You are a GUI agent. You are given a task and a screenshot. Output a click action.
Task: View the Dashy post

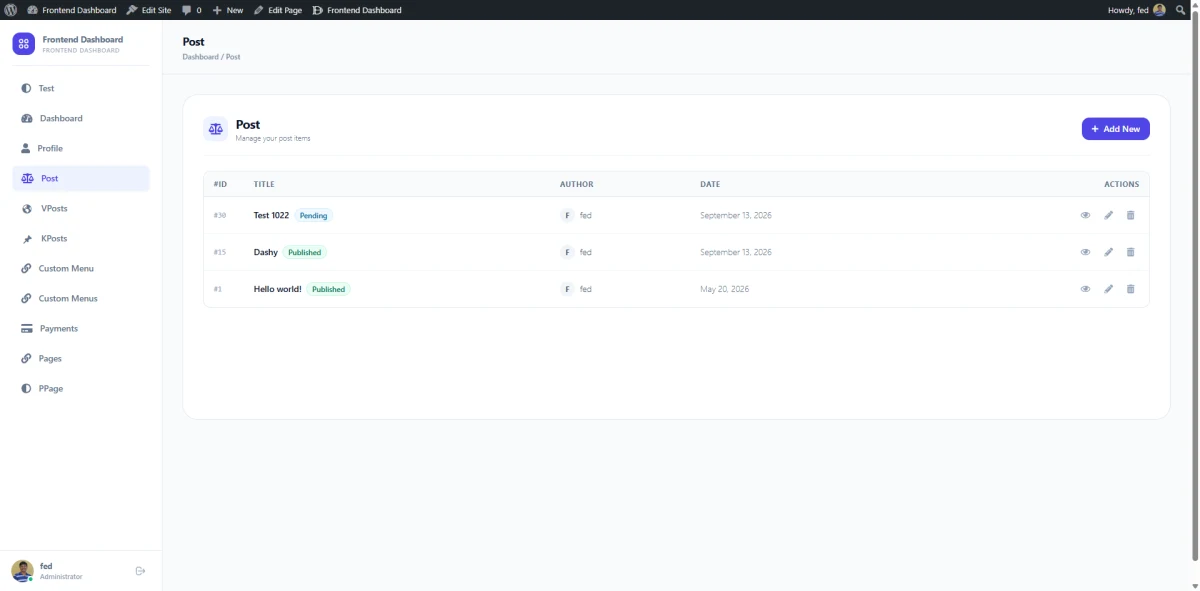[1085, 252]
